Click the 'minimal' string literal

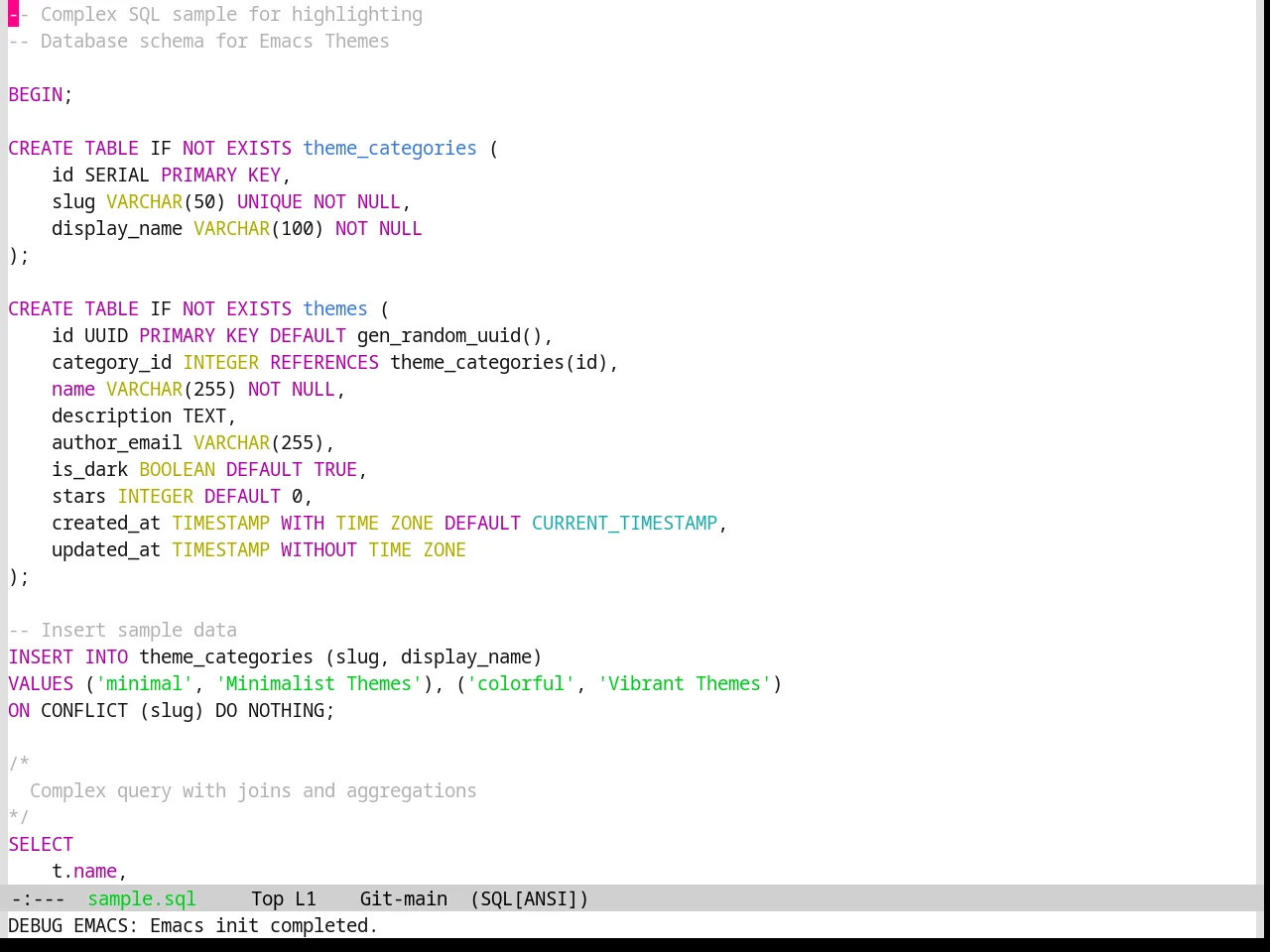(x=145, y=683)
